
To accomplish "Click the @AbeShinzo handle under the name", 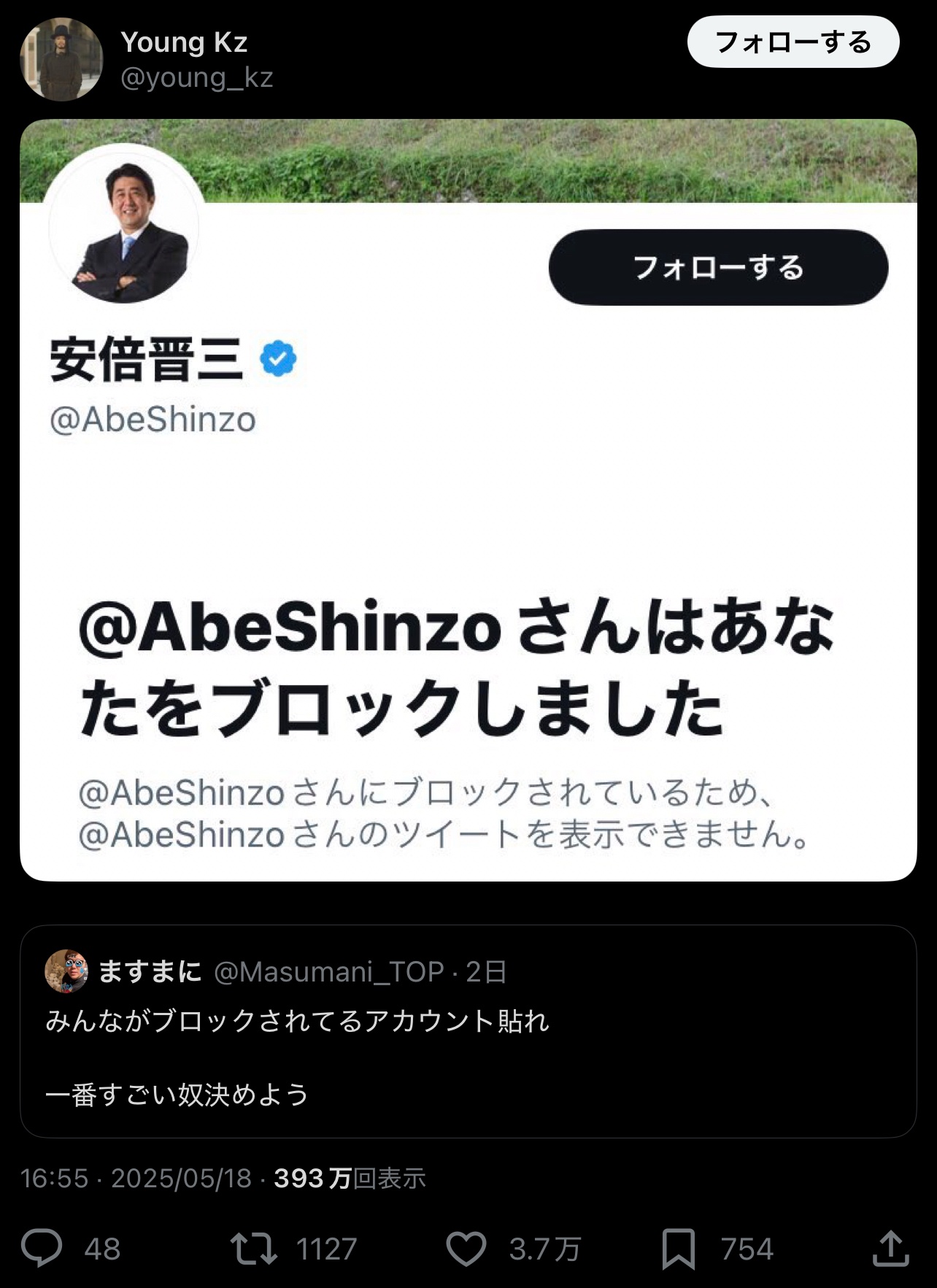I will pos(153,420).
